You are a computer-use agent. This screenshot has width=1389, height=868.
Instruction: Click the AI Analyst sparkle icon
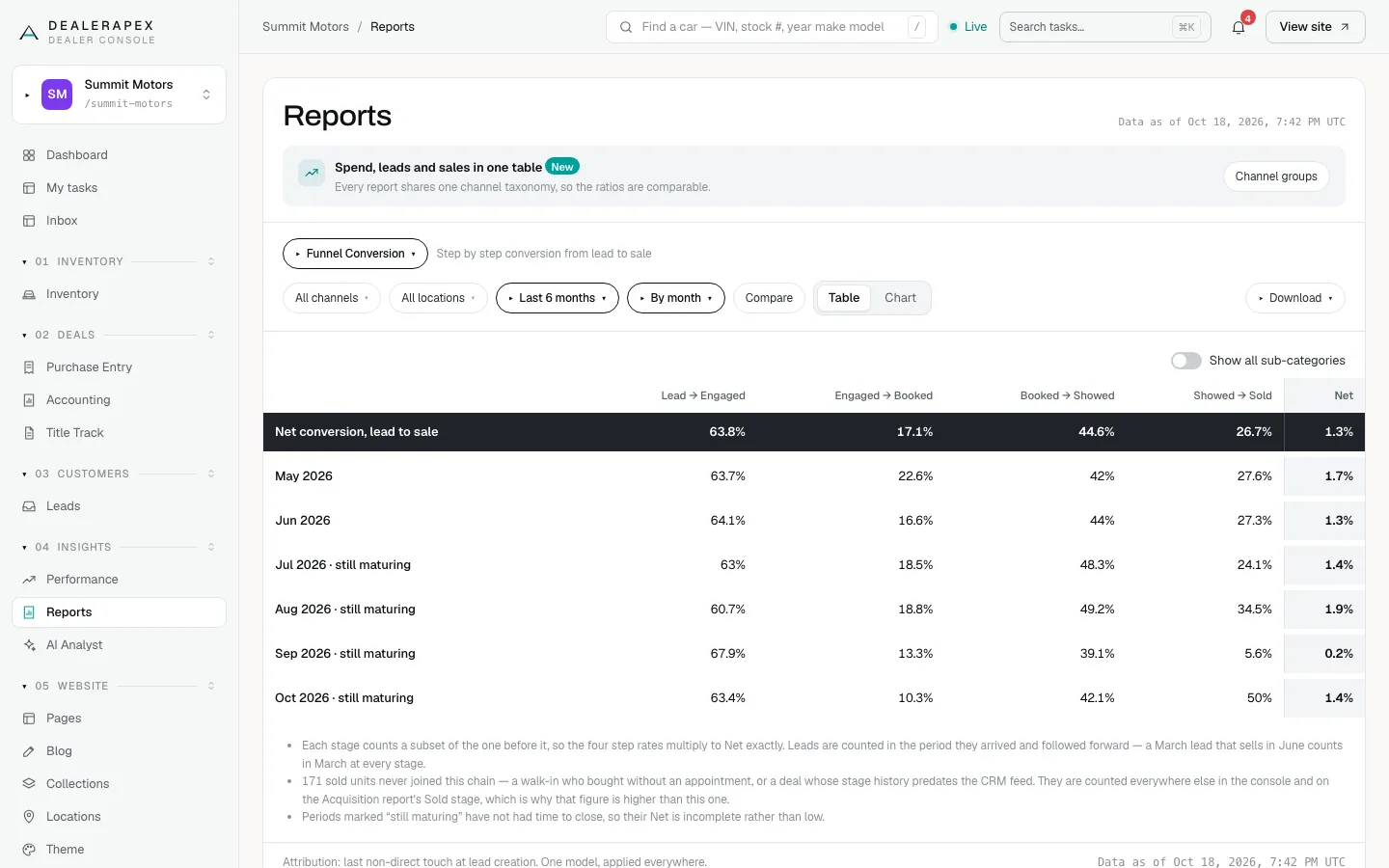(29, 645)
